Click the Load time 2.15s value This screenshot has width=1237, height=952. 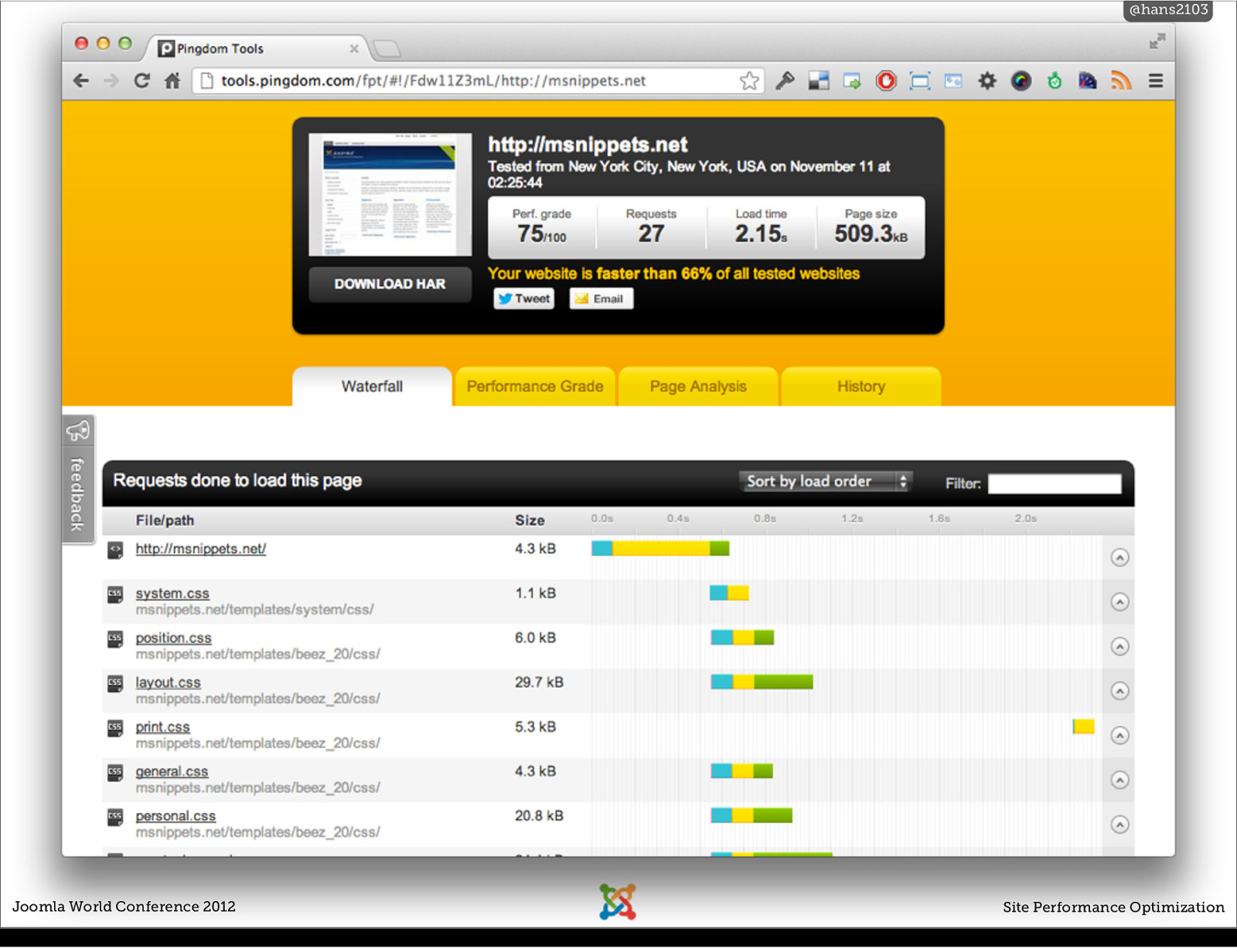pos(761,233)
